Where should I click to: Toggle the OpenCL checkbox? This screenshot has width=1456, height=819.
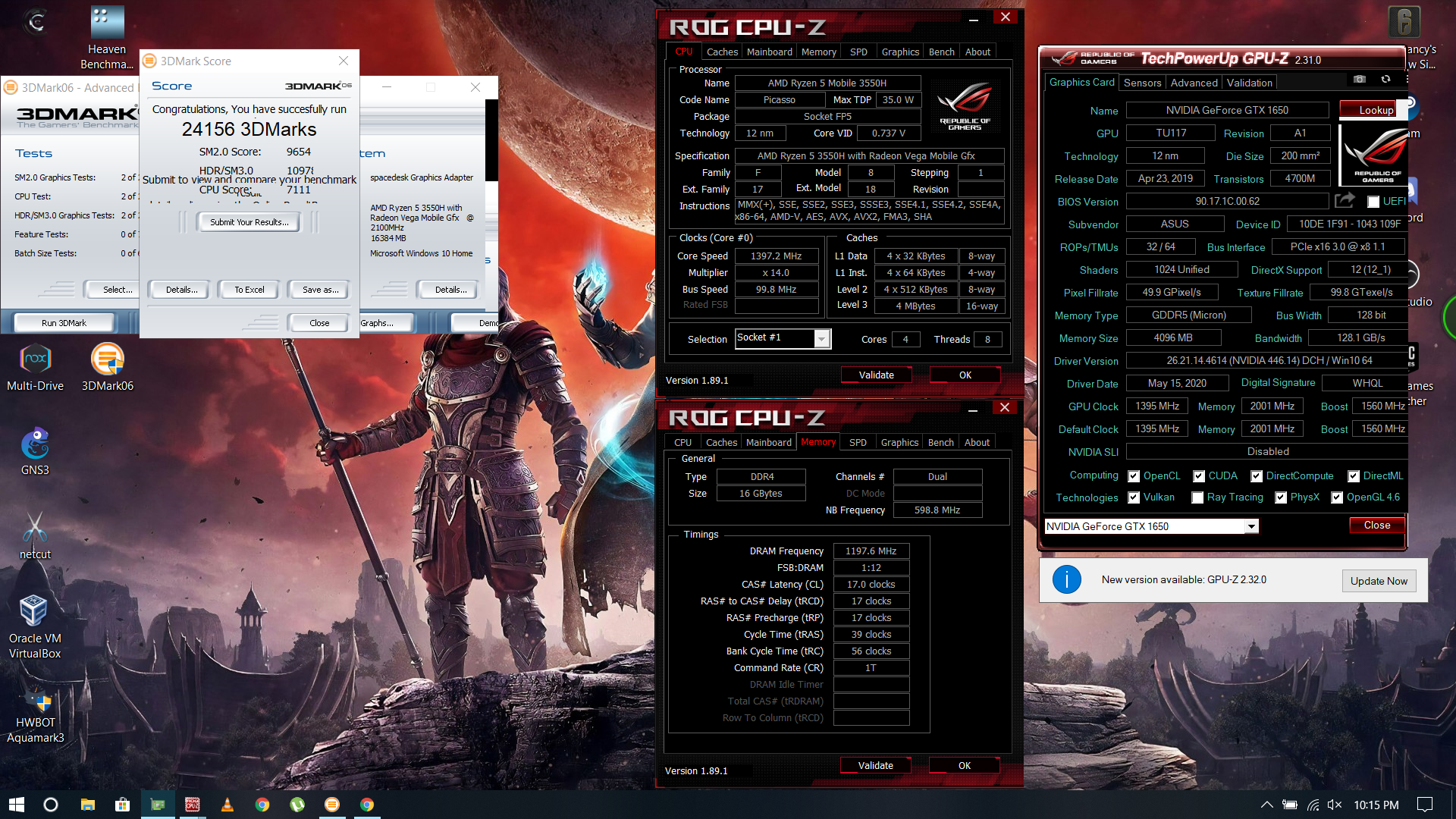(x=1134, y=476)
